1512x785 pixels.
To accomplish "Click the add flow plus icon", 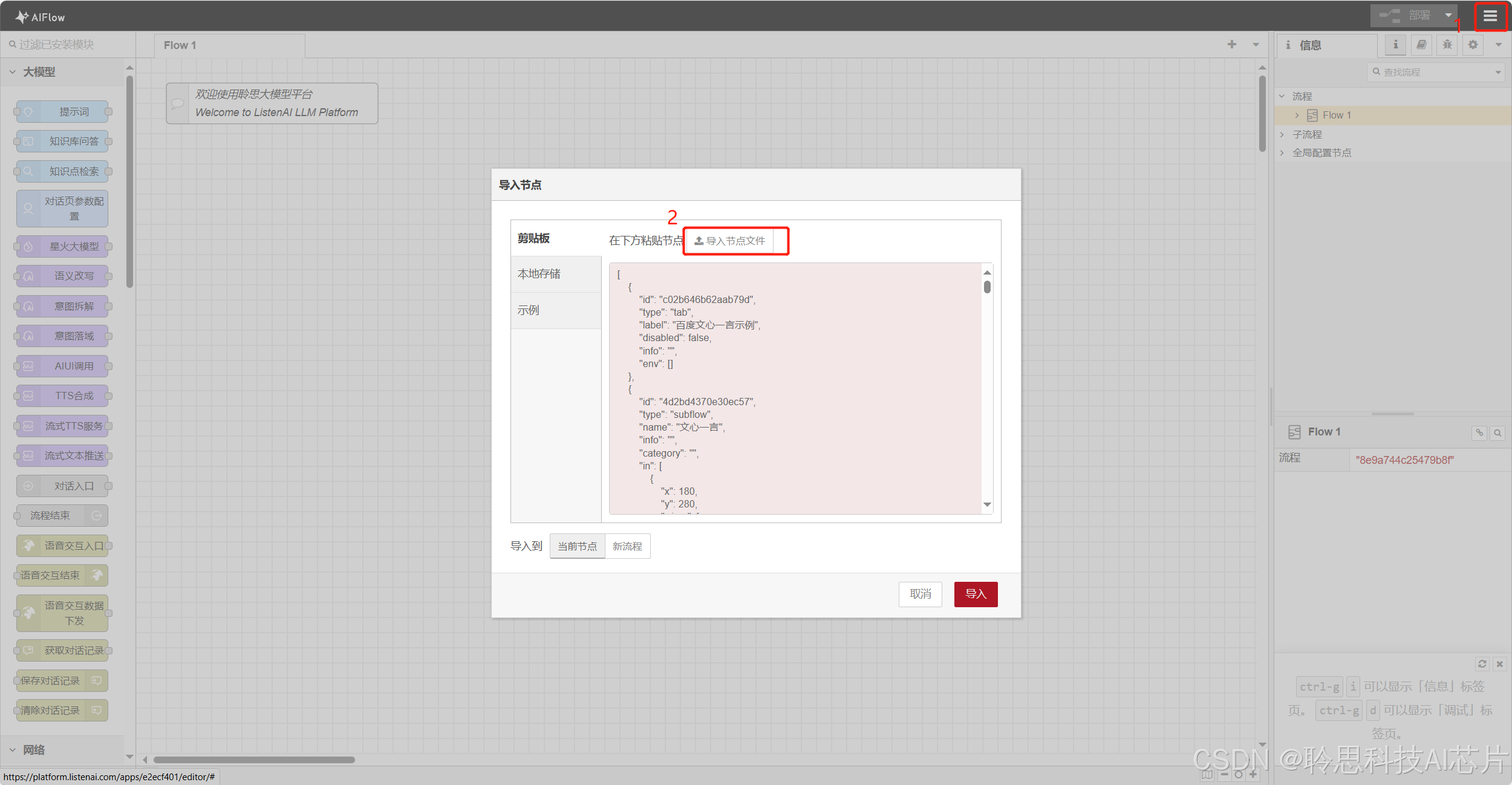I will 1231,45.
